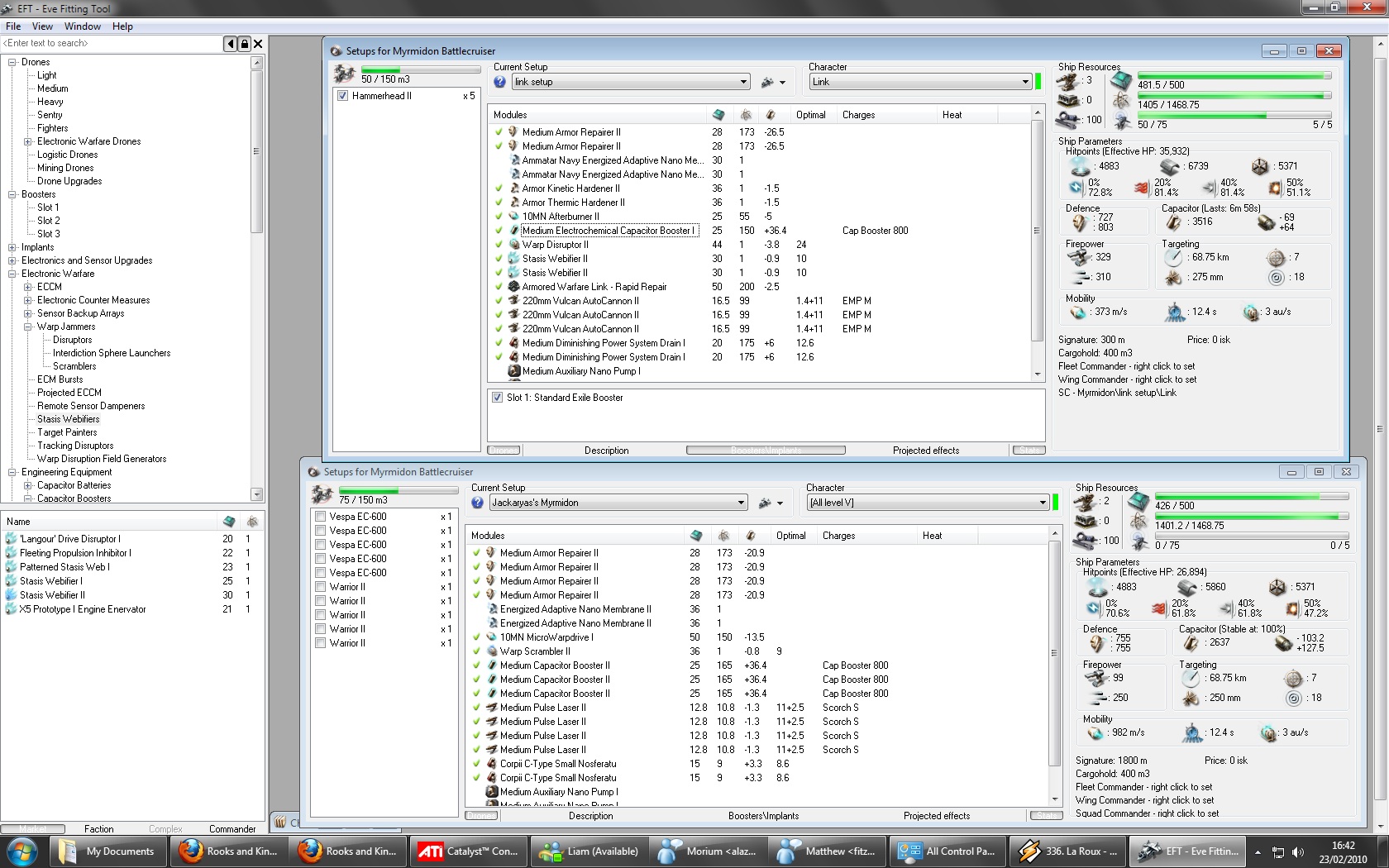Toggle the Hammerhead II drone checkbox
The image size is (1389, 868).
coord(342,96)
